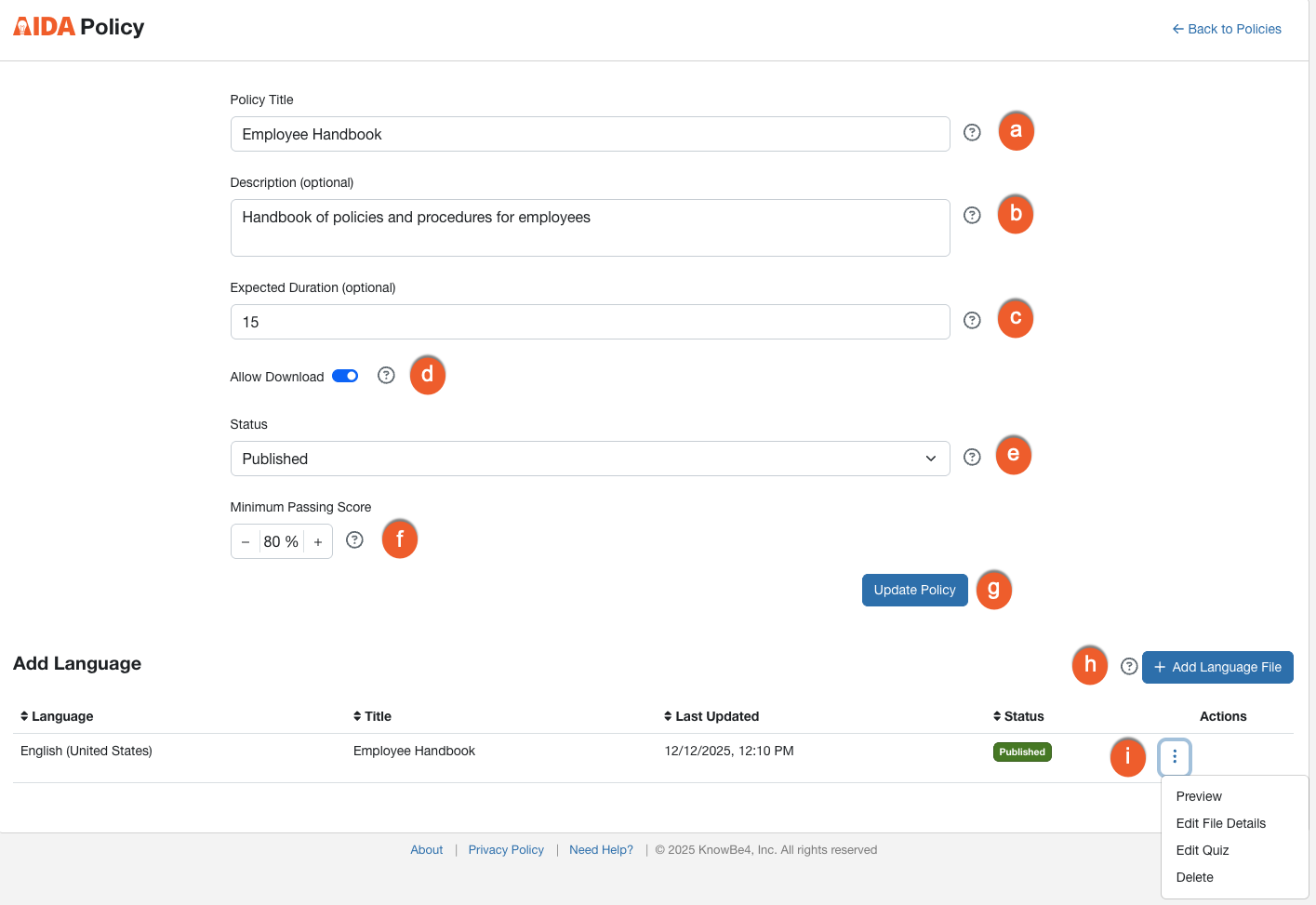Select Preview from the actions menu
This screenshot has width=1316, height=905.
point(1199,796)
